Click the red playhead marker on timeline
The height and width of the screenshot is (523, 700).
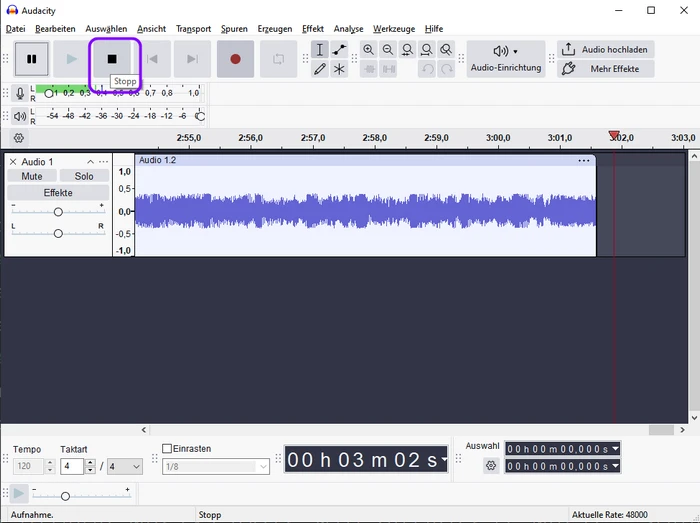(x=614, y=135)
